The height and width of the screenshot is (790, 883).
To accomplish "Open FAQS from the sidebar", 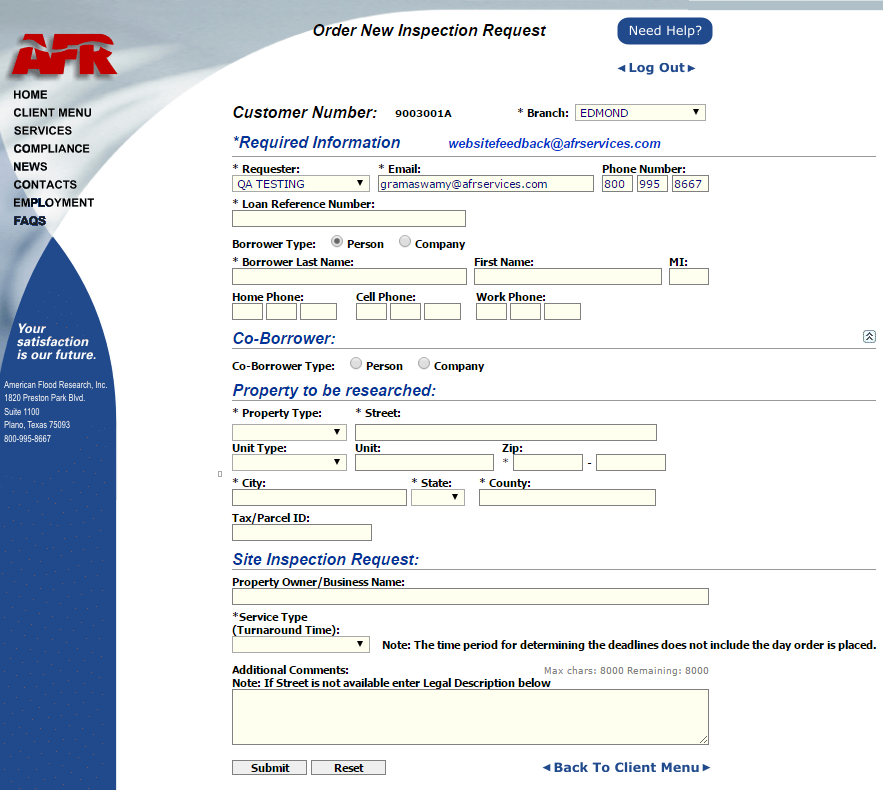I will (30, 221).
